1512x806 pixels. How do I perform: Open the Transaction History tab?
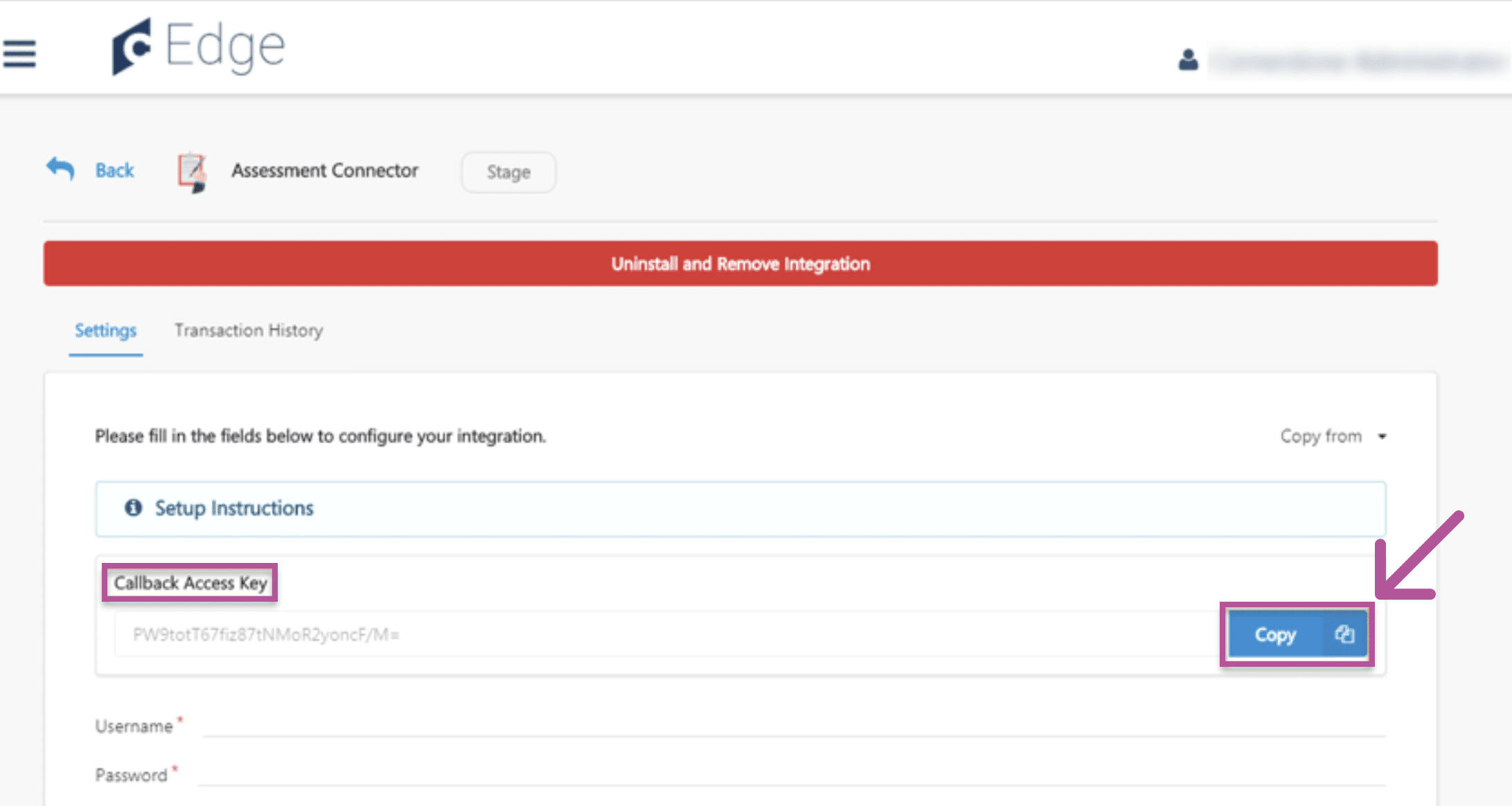(248, 330)
